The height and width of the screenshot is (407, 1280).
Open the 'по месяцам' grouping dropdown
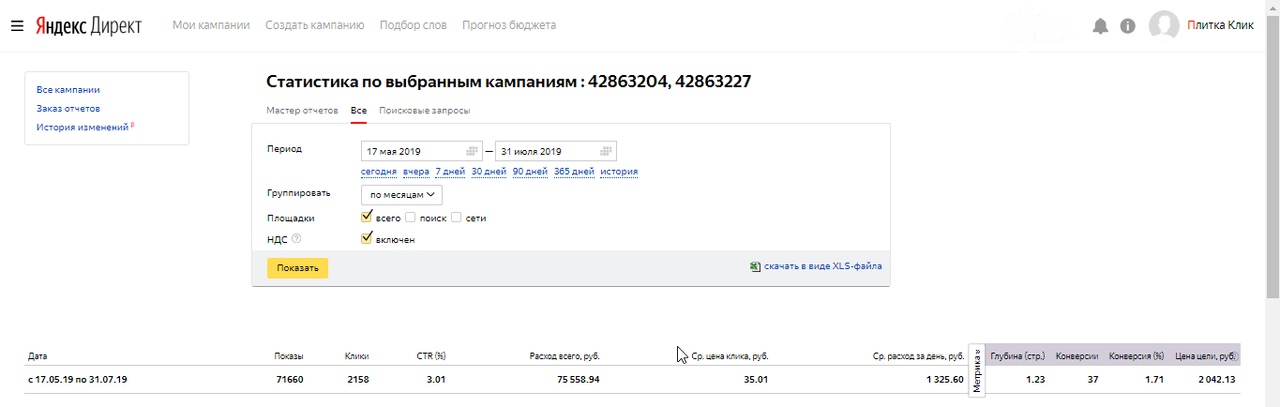pos(401,195)
